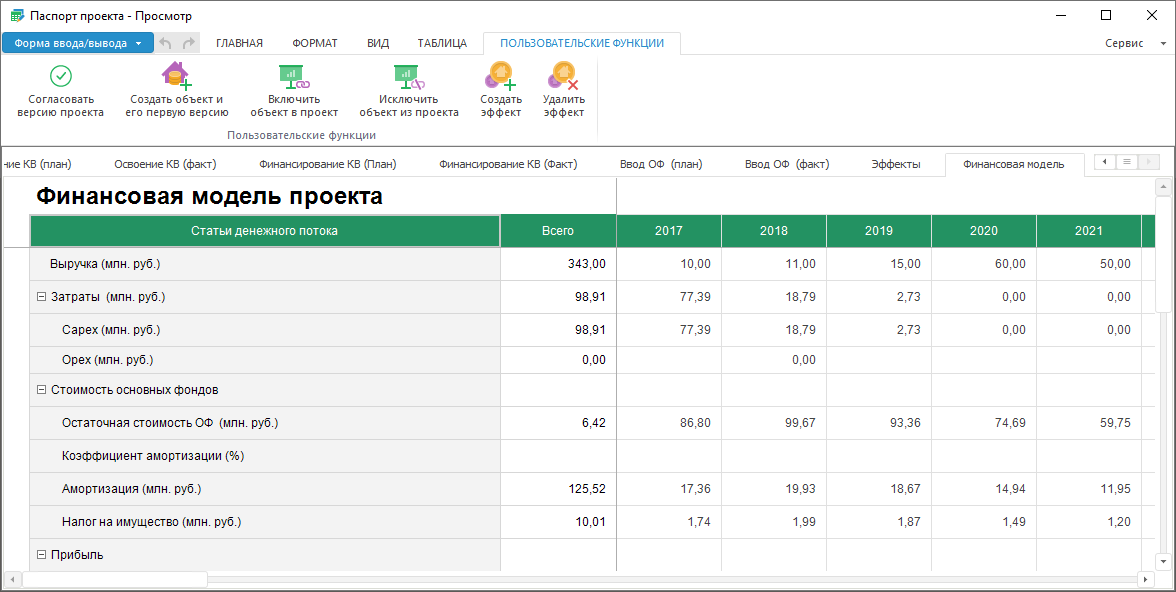This screenshot has height=592, width=1176.
Task: Click Создать объект и его первую версию
Action: (x=176, y=76)
